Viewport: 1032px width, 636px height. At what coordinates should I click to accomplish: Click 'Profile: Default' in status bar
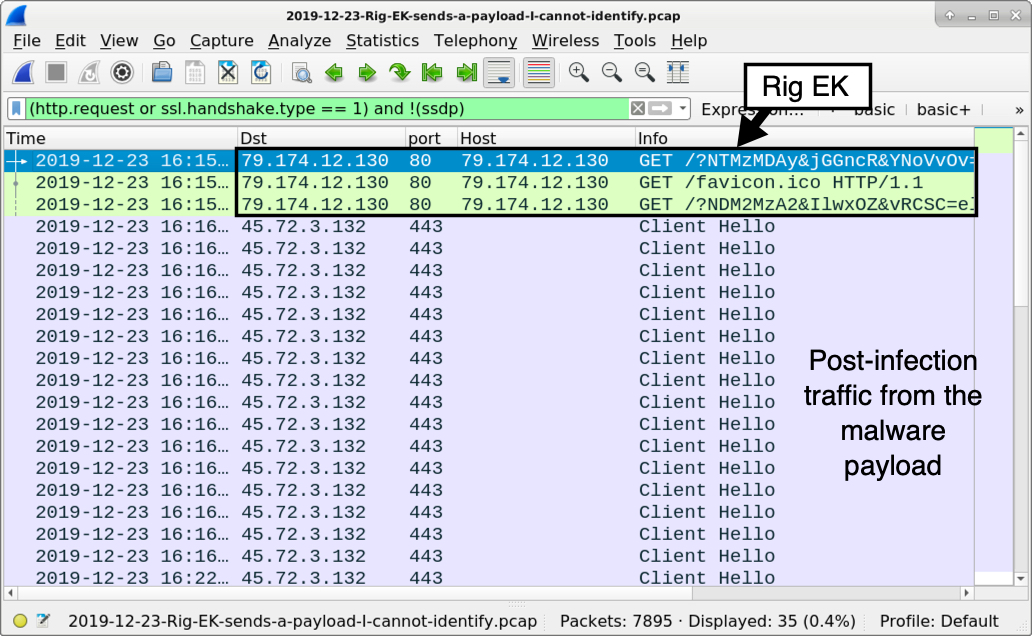[939, 621]
